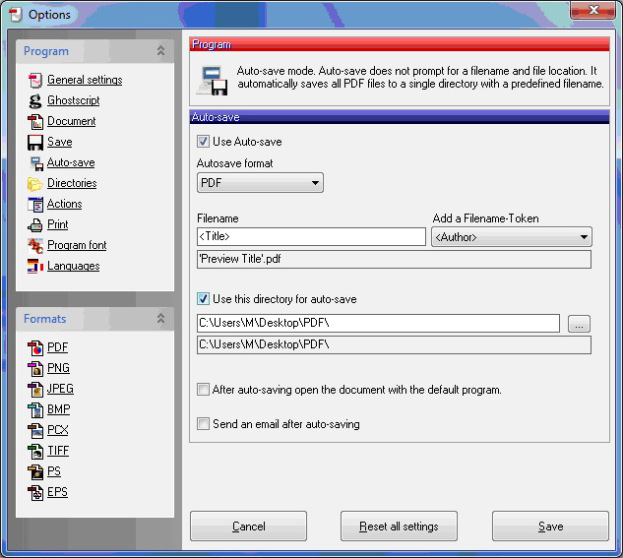
Task: Click the 'Preview Title'.pdf filename preview
Action: (394, 259)
